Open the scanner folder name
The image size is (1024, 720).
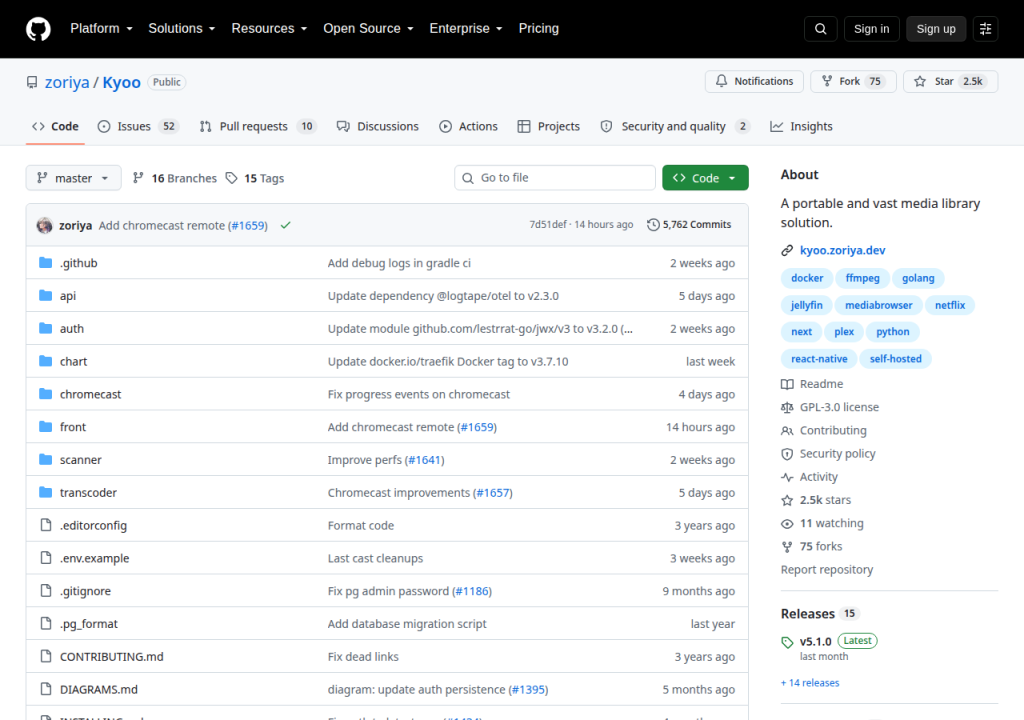point(81,460)
